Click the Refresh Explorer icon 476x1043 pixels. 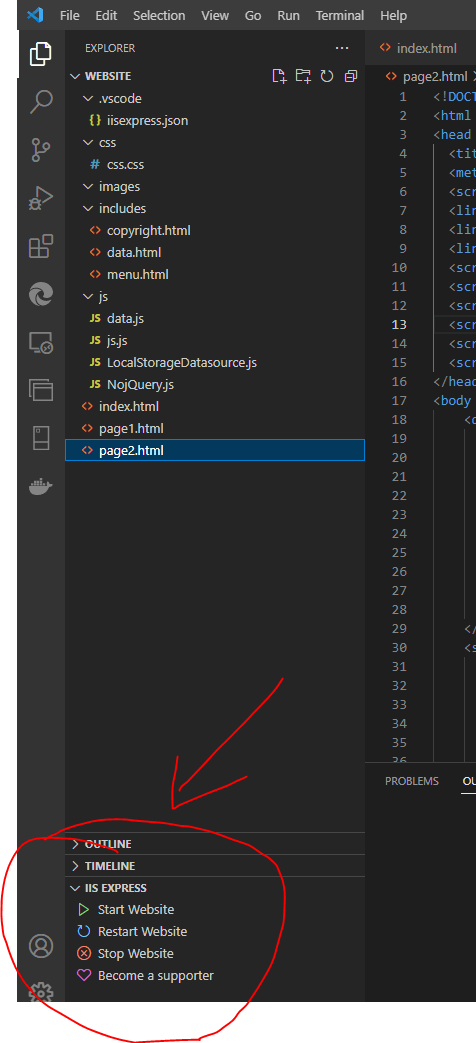click(326, 76)
